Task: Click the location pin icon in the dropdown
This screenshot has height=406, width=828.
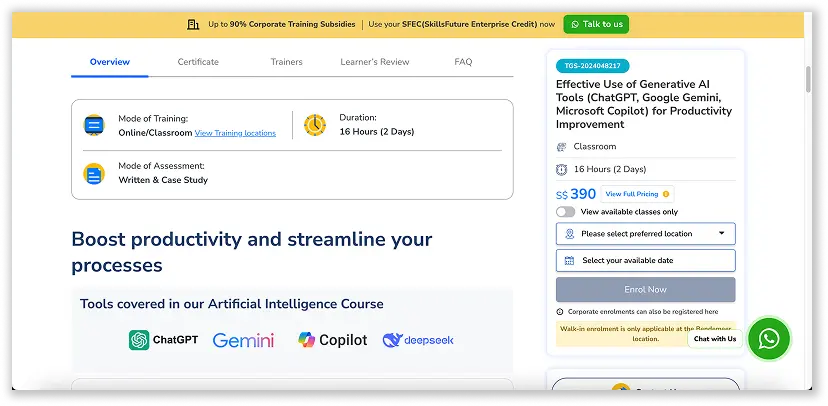Action: pyautogui.click(x=569, y=234)
